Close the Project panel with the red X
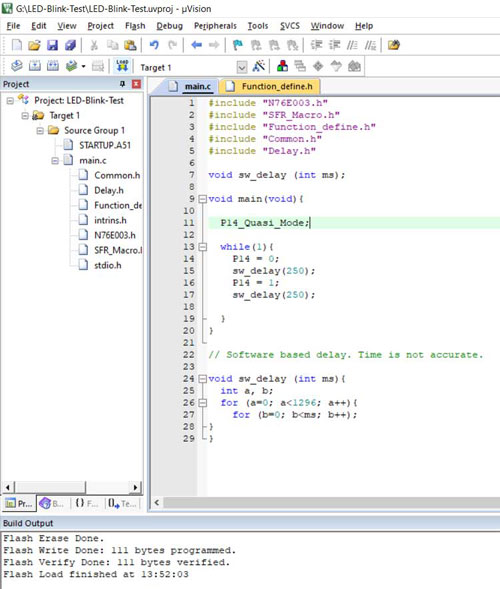 136,84
